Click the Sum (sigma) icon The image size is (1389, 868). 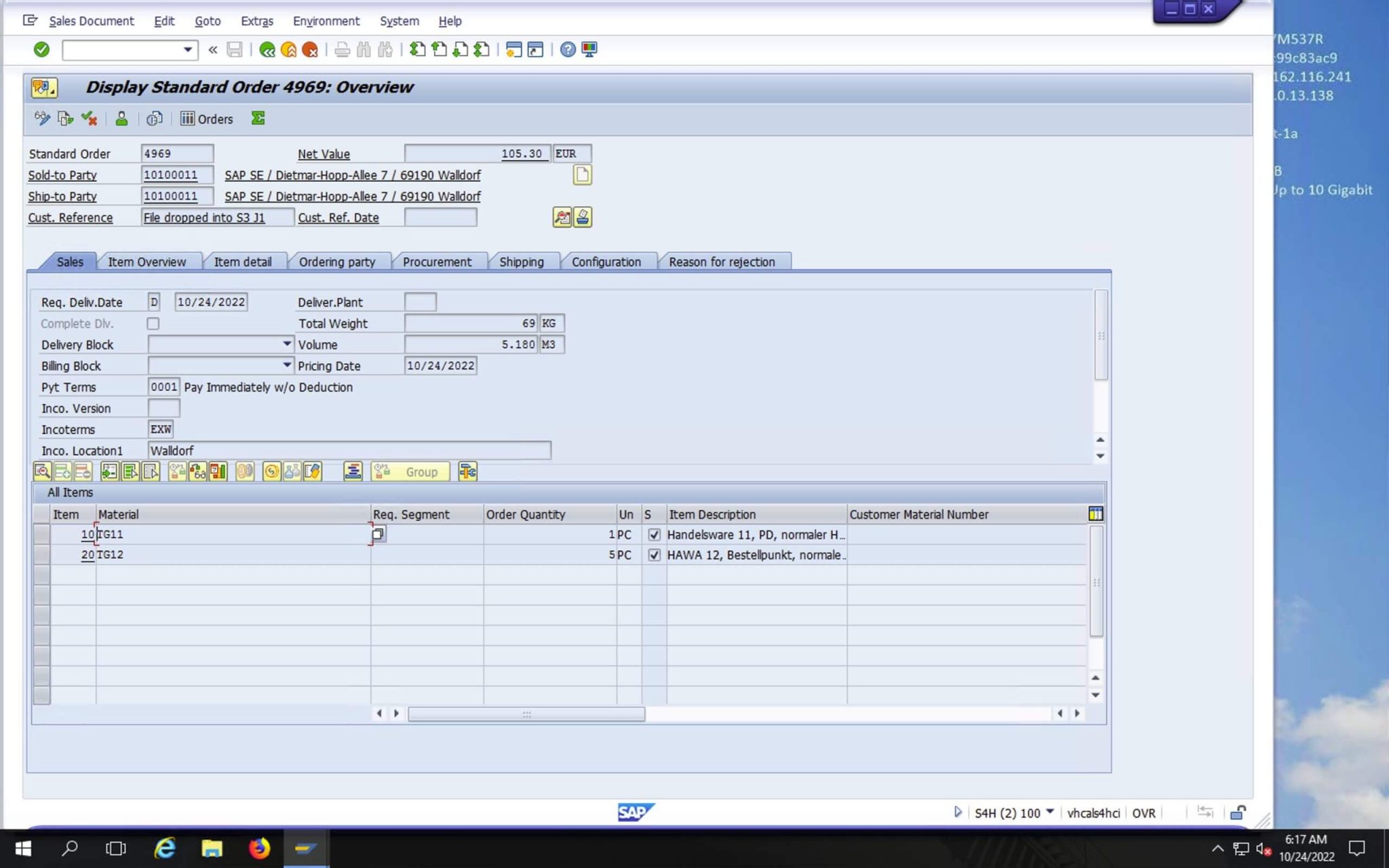[258, 119]
